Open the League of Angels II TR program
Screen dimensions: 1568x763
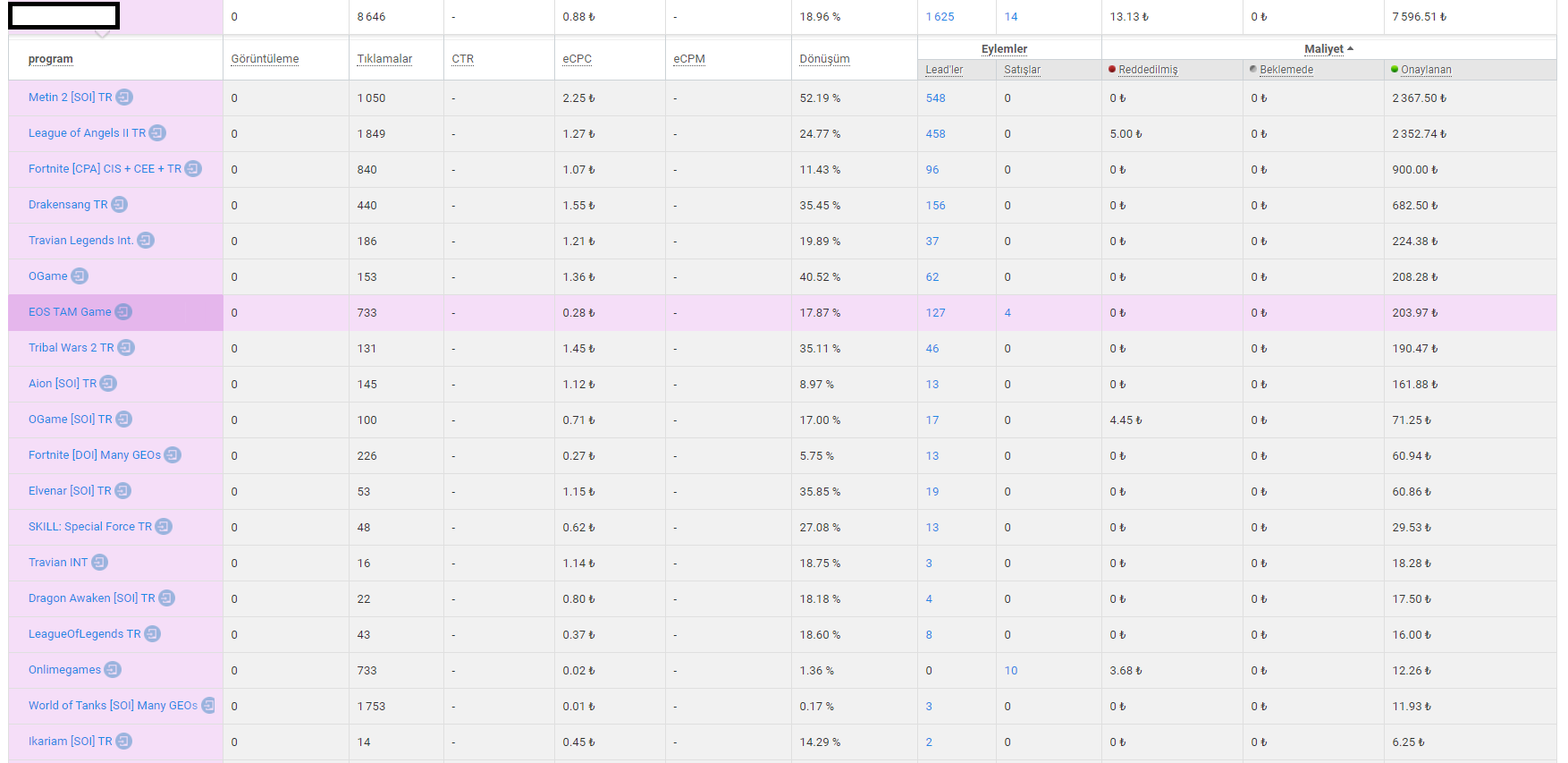point(87,133)
